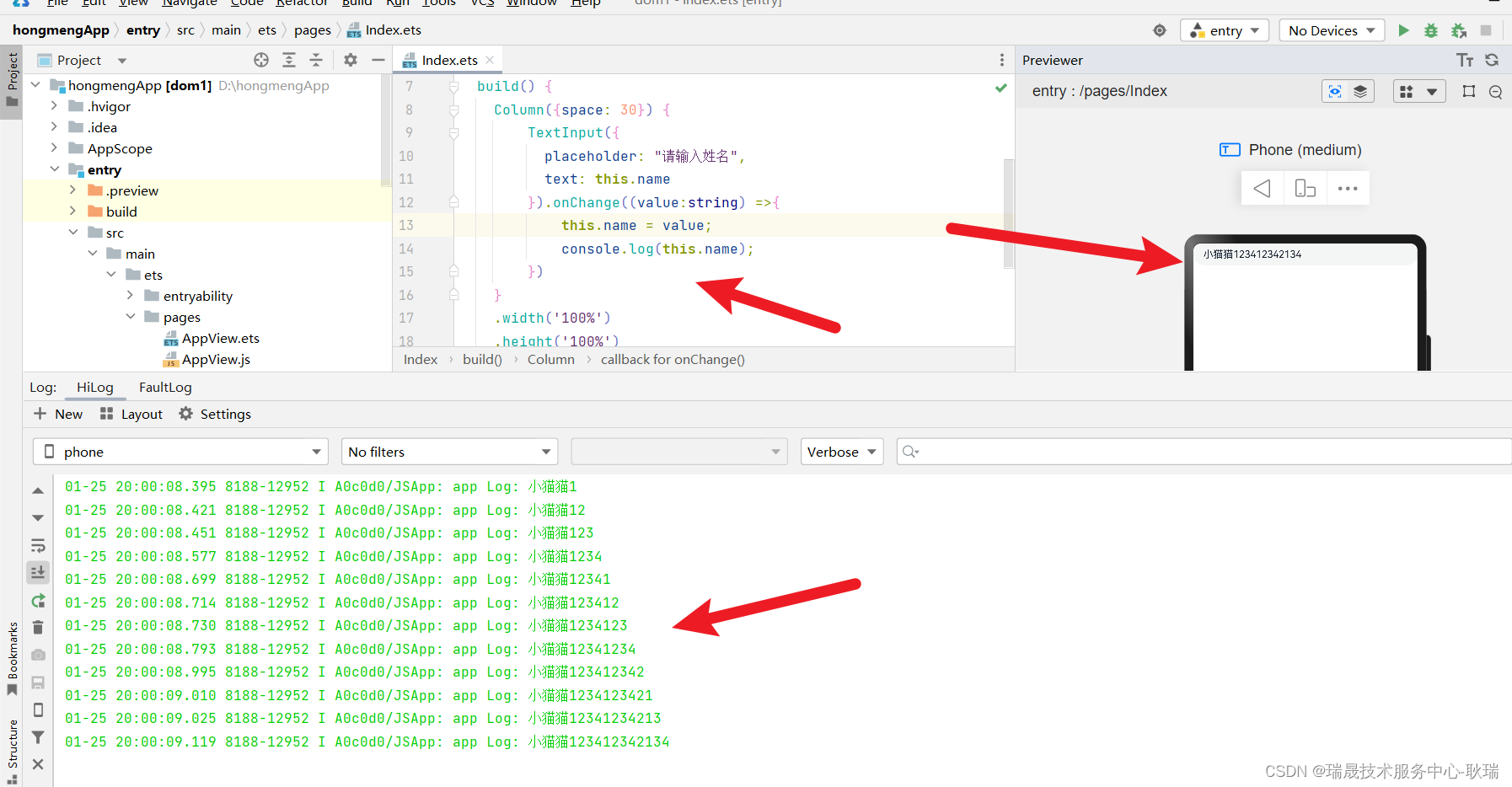Open the phone device dropdown in log
The width and height of the screenshot is (1512, 787).
click(180, 452)
